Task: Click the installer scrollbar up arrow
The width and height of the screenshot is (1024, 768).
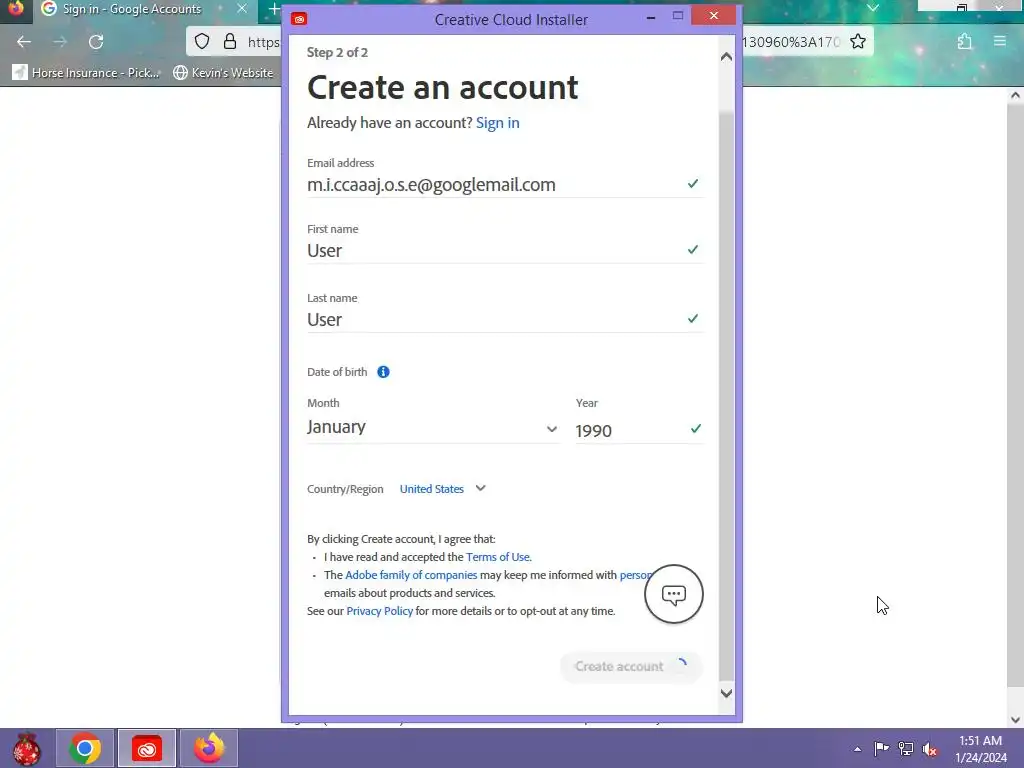Action: point(726,57)
